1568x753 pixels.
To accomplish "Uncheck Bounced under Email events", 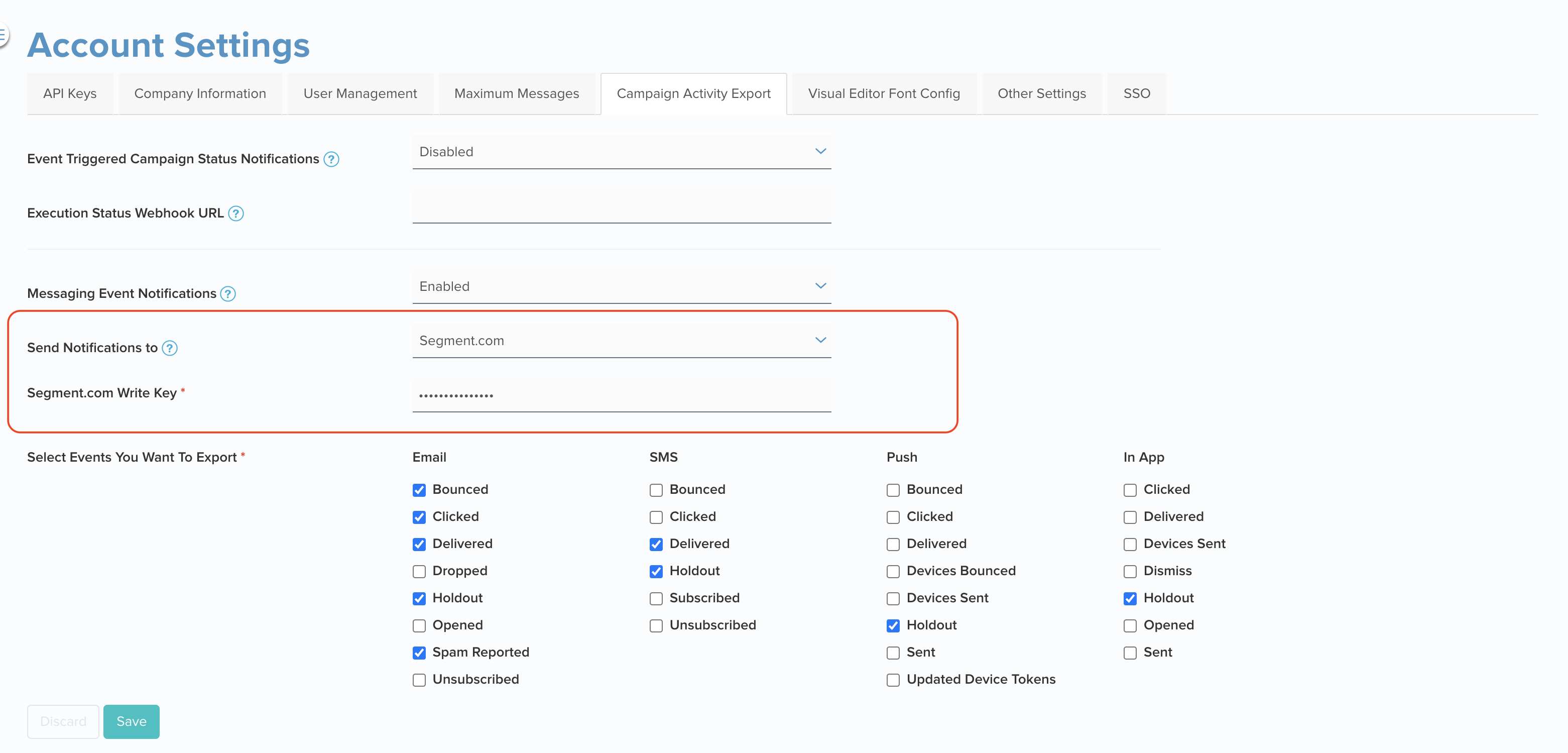I will pos(419,490).
